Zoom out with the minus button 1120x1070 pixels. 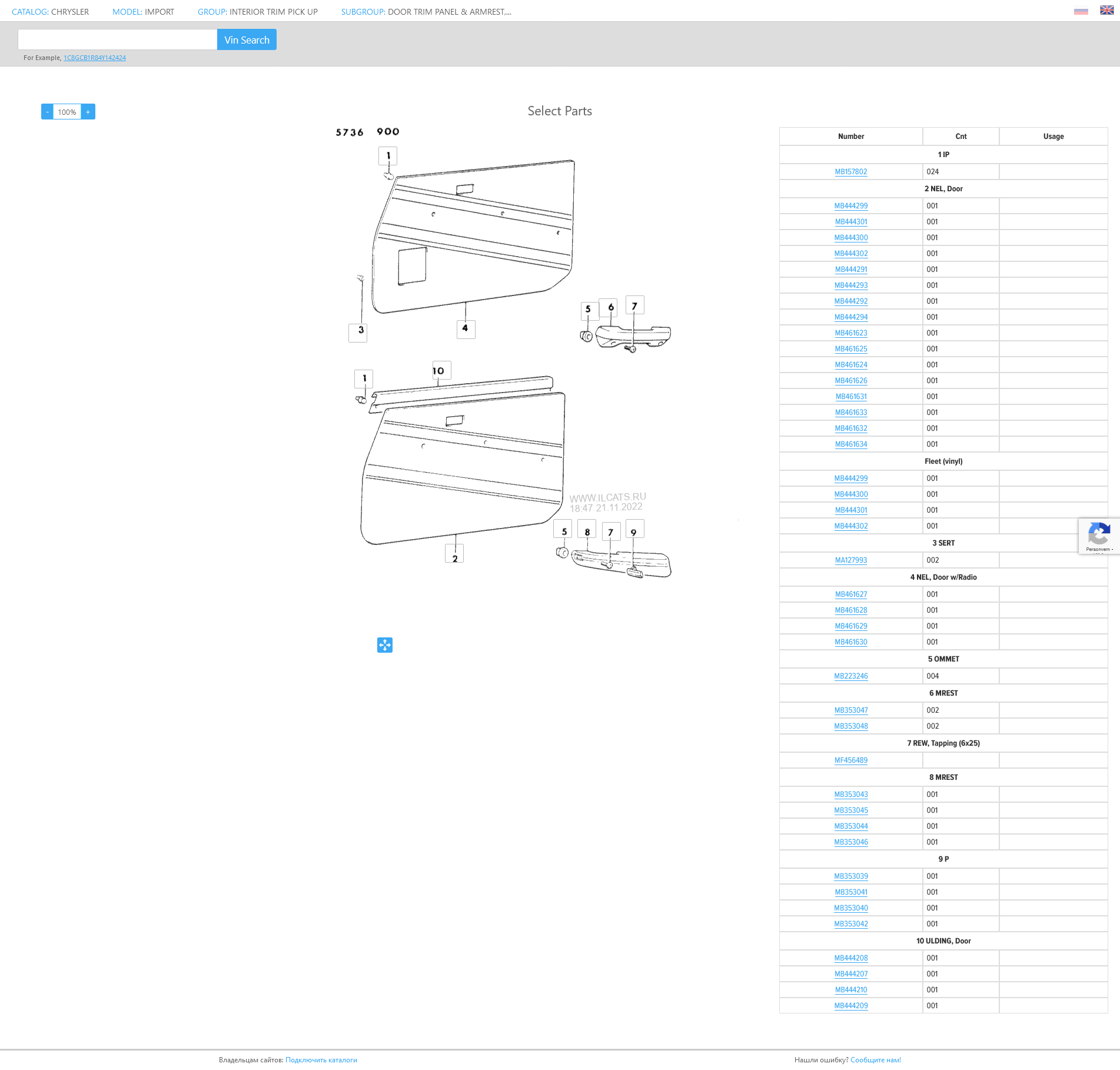click(47, 112)
